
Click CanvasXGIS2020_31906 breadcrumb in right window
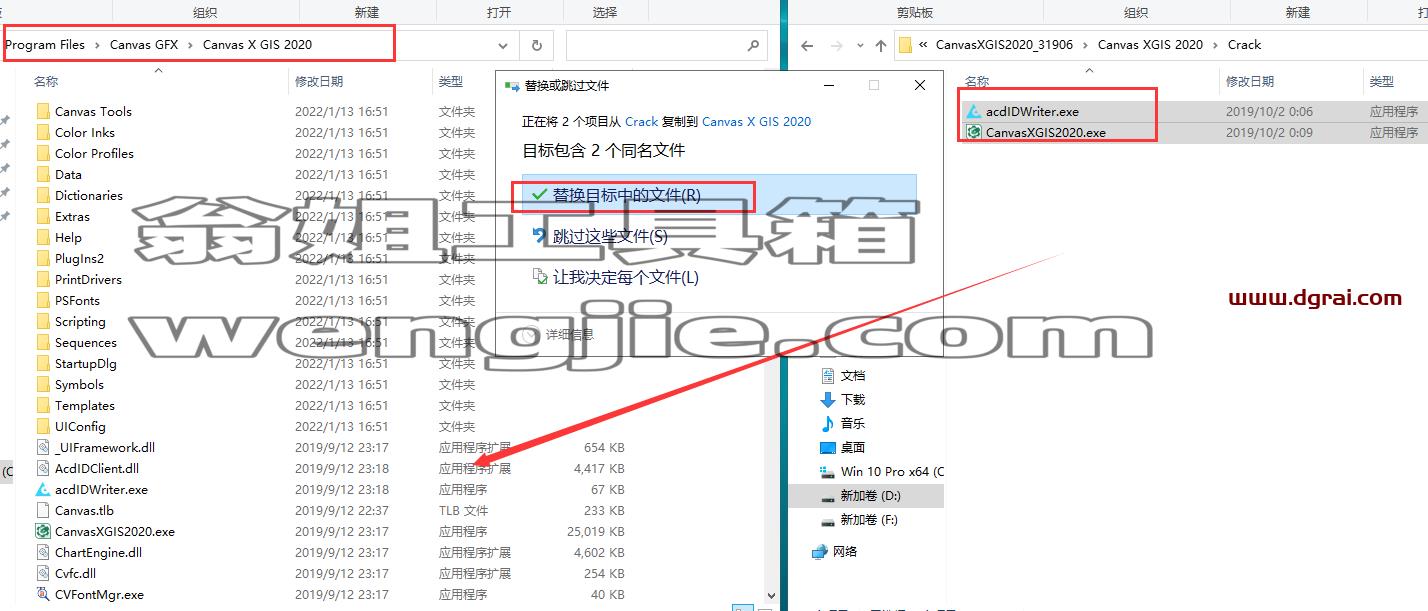(x=1004, y=44)
